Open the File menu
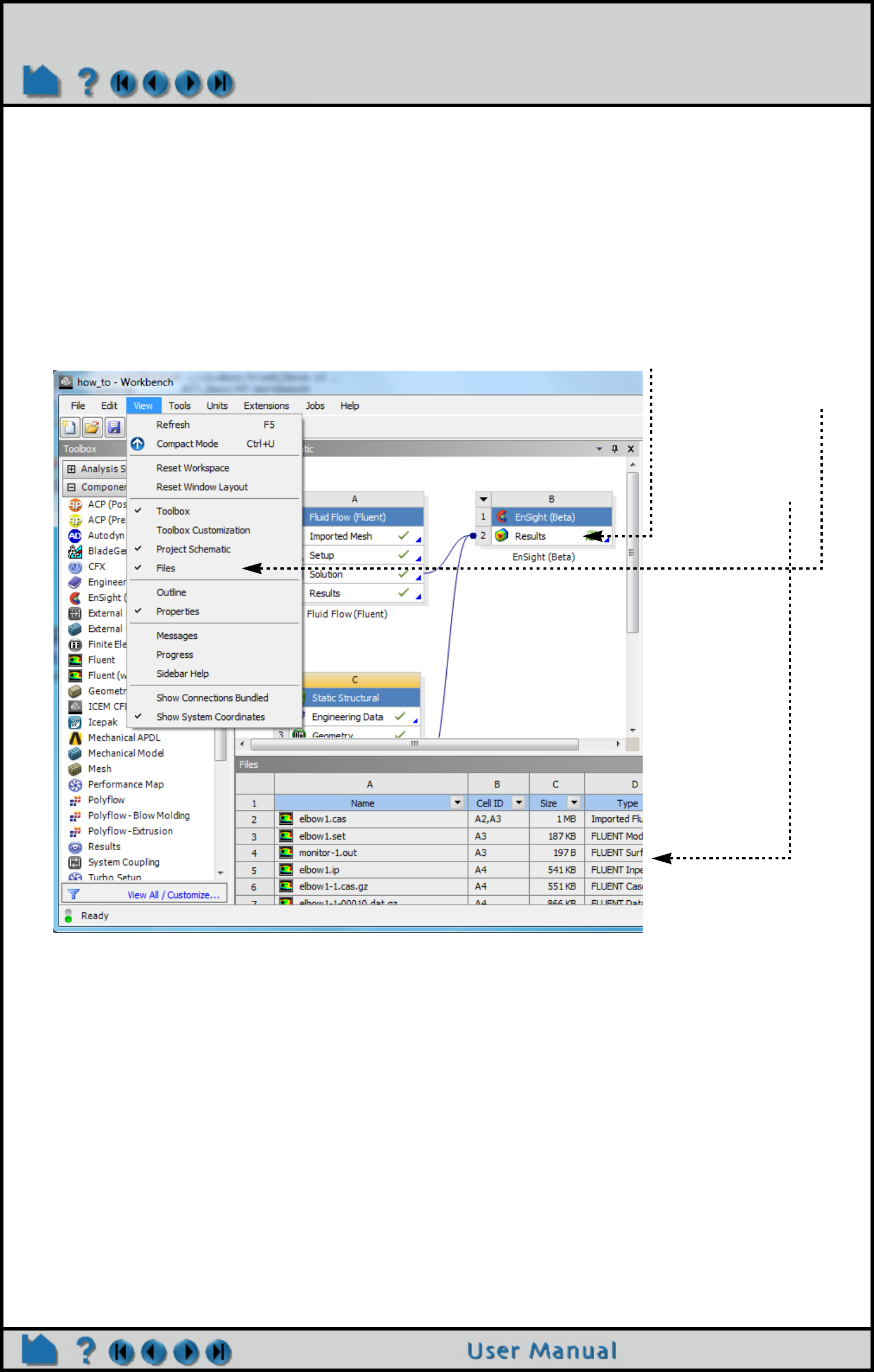The width and height of the screenshot is (874, 1372). click(78, 405)
